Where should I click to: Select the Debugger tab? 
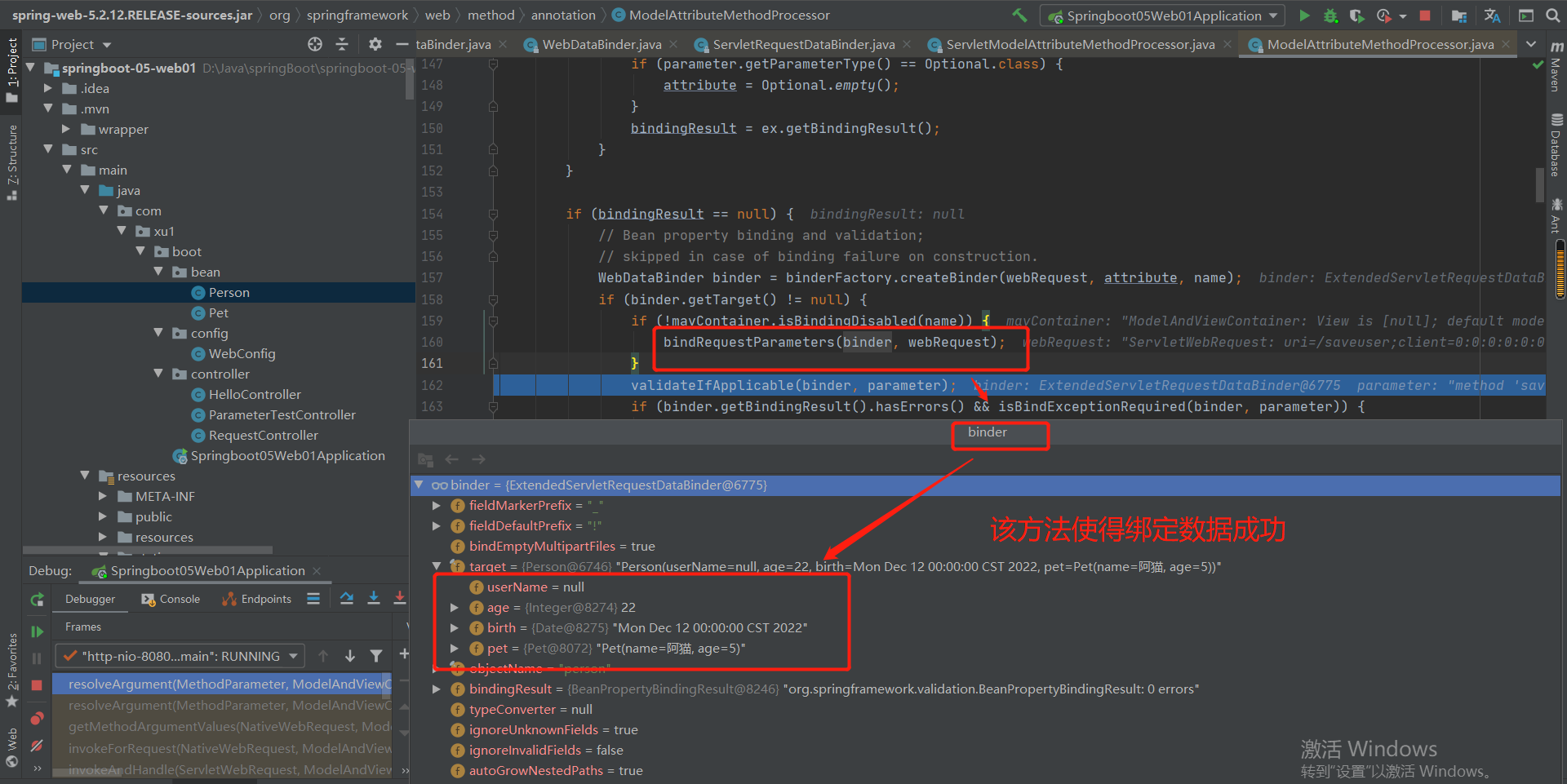(x=90, y=599)
